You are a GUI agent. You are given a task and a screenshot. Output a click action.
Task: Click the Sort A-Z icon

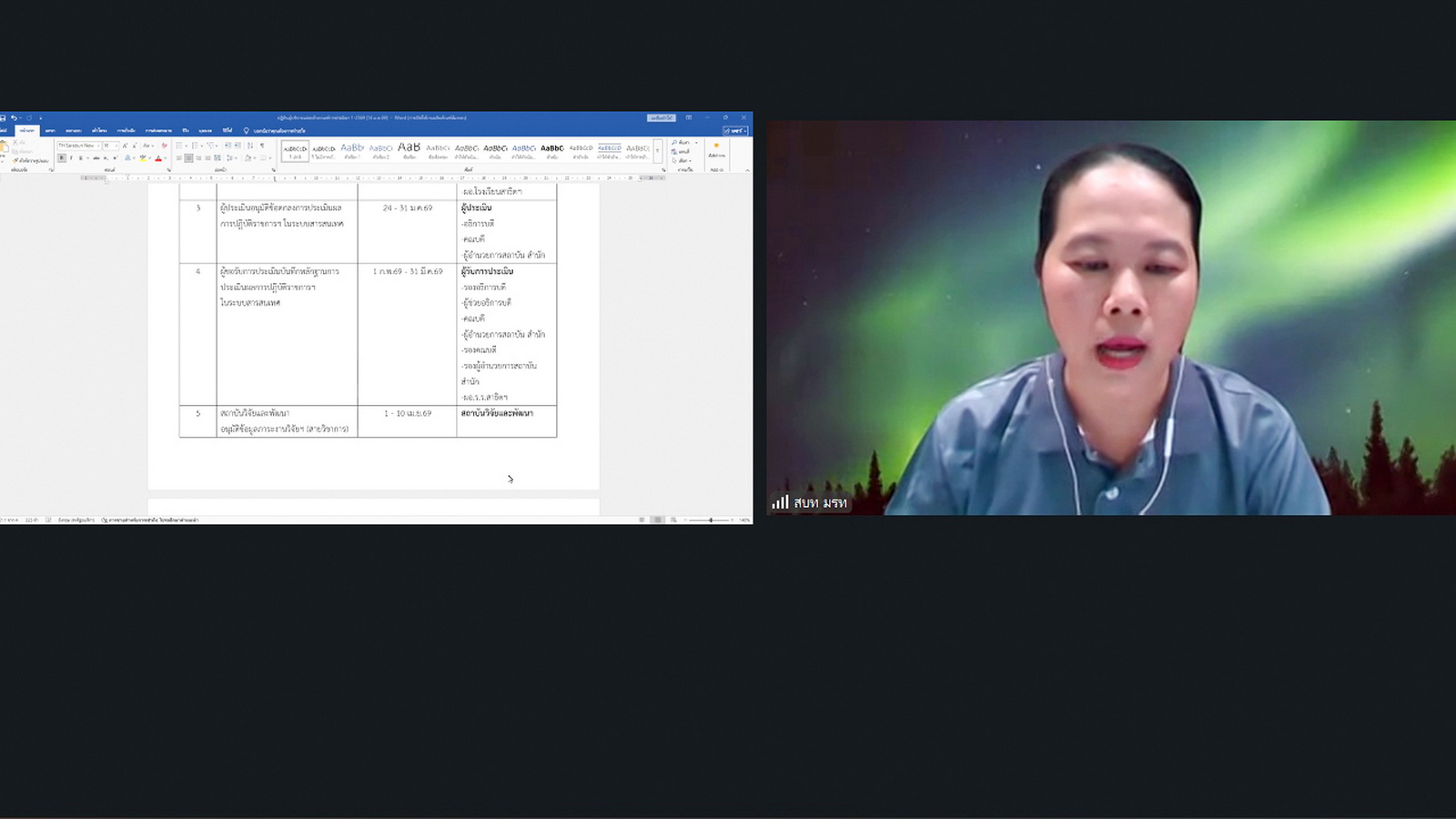click(250, 146)
